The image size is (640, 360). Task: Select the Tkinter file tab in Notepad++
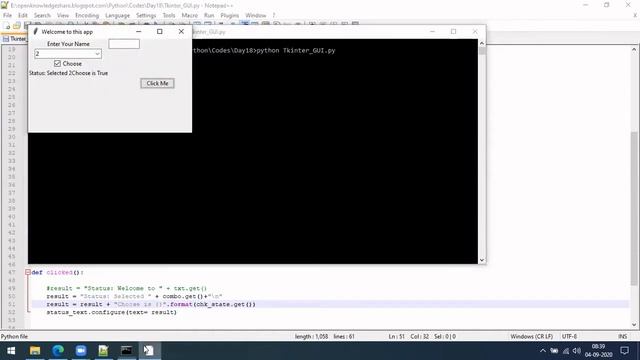[15, 39]
